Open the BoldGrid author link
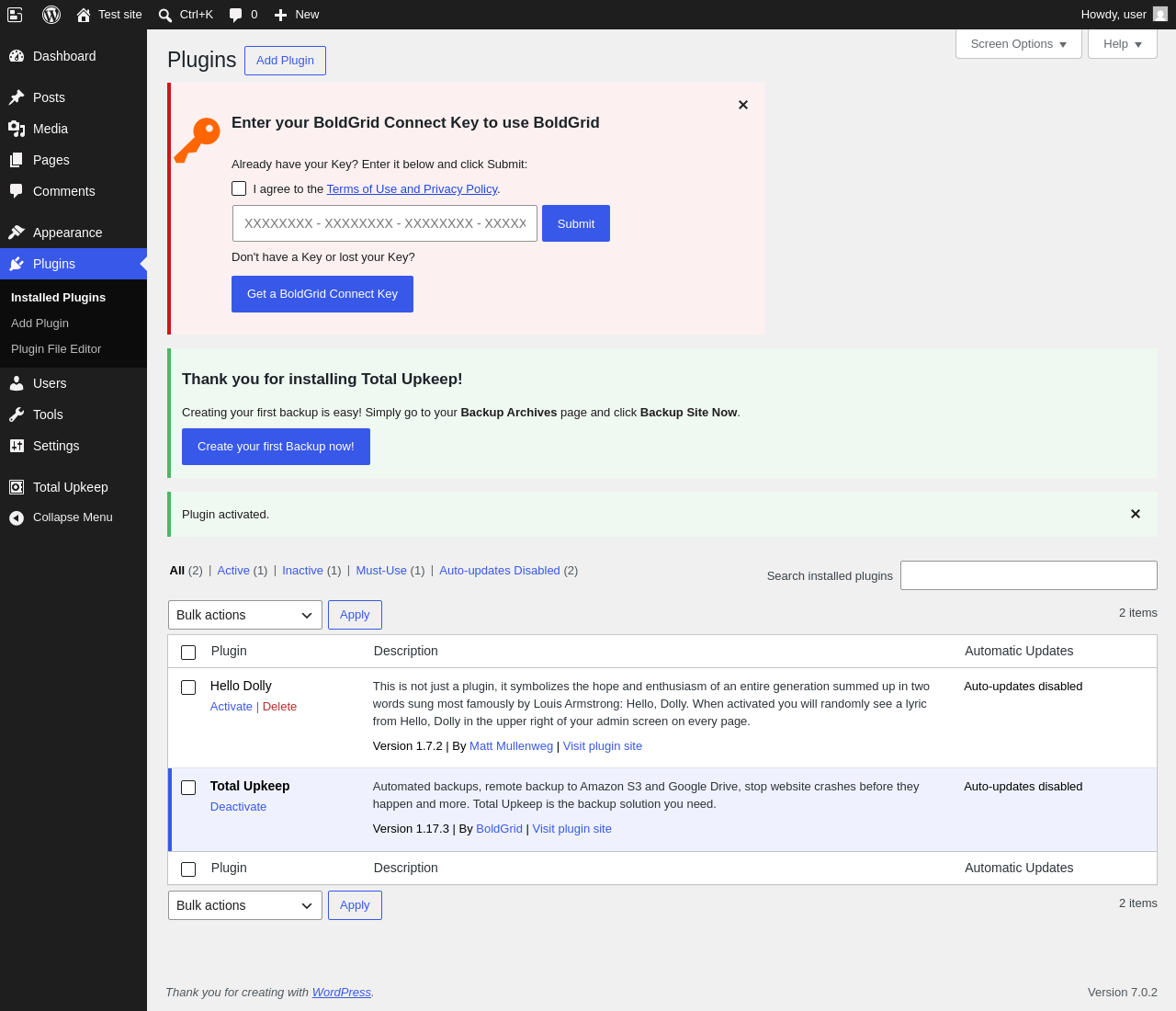This screenshot has height=1011, width=1176. [499, 829]
